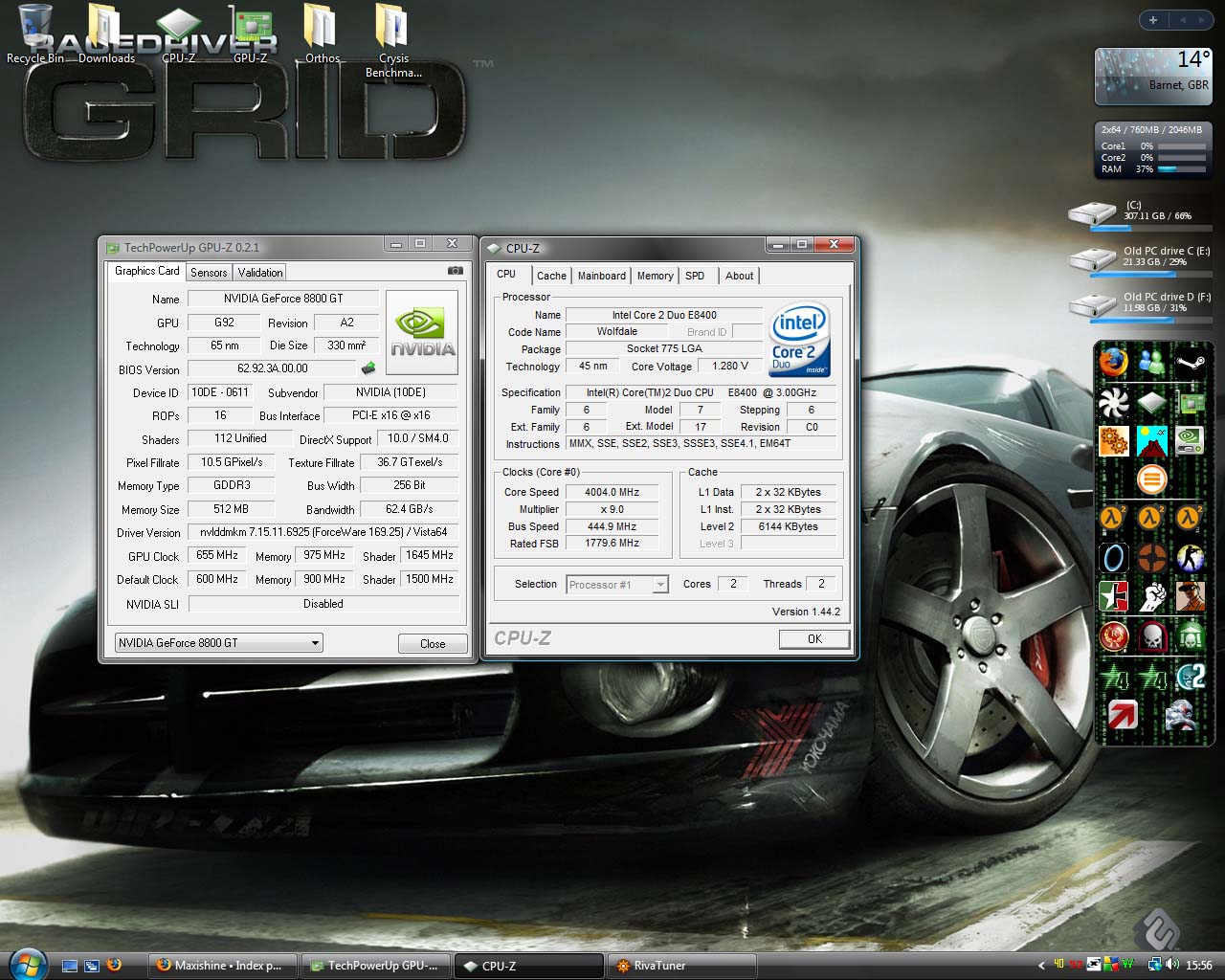Open the Processor #1 selection dropdown
This screenshot has width=1225, height=980.
[x=617, y=585]
